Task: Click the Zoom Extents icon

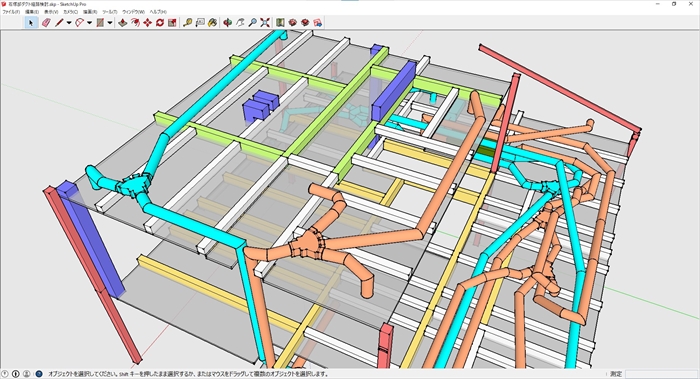Action: [x=265, y=22]
